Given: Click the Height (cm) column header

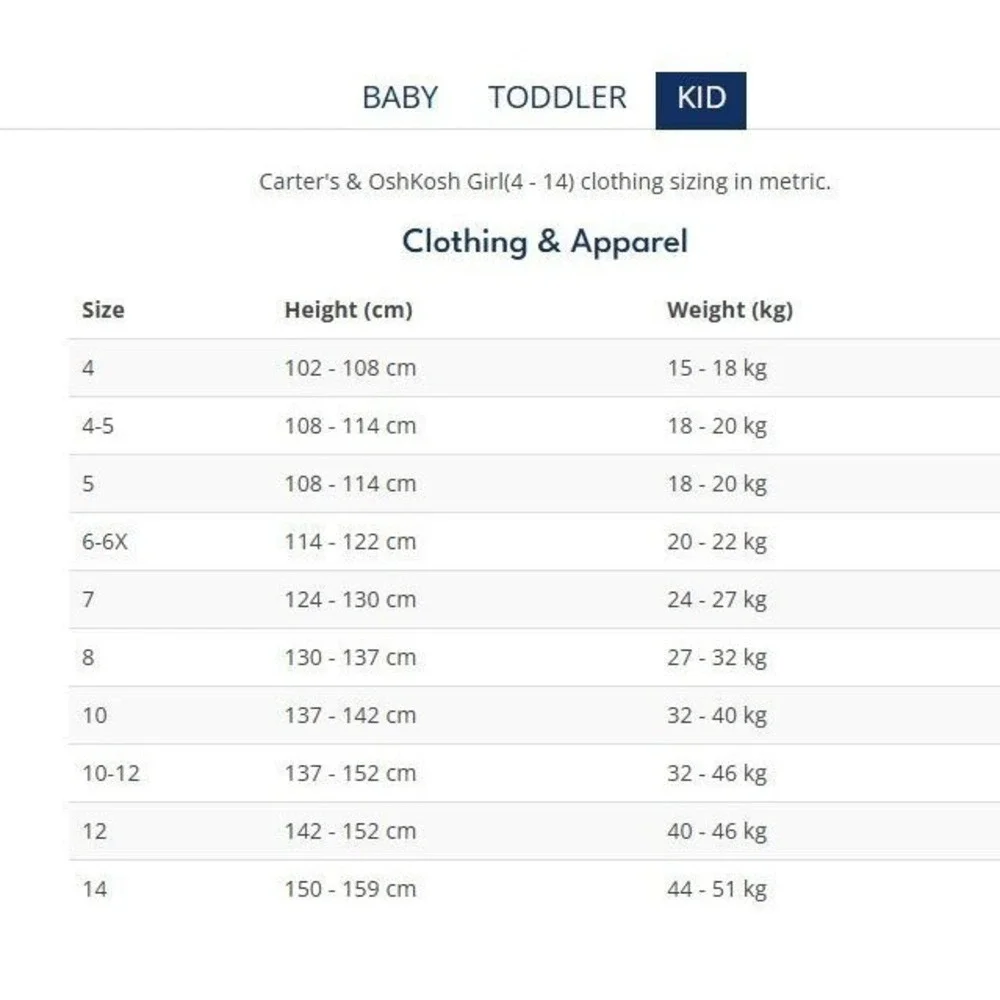Looking at the screenshot, I should point(349,310).
